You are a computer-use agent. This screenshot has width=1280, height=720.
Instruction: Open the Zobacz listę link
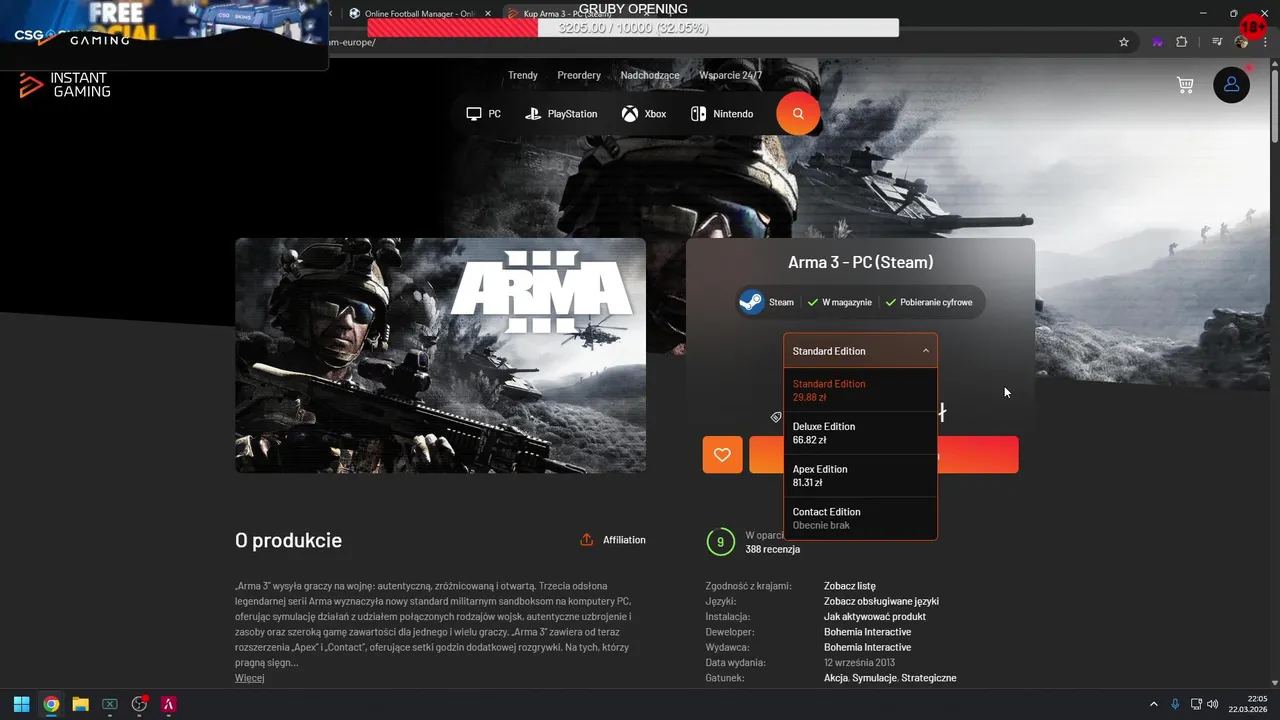click(850, 586)
